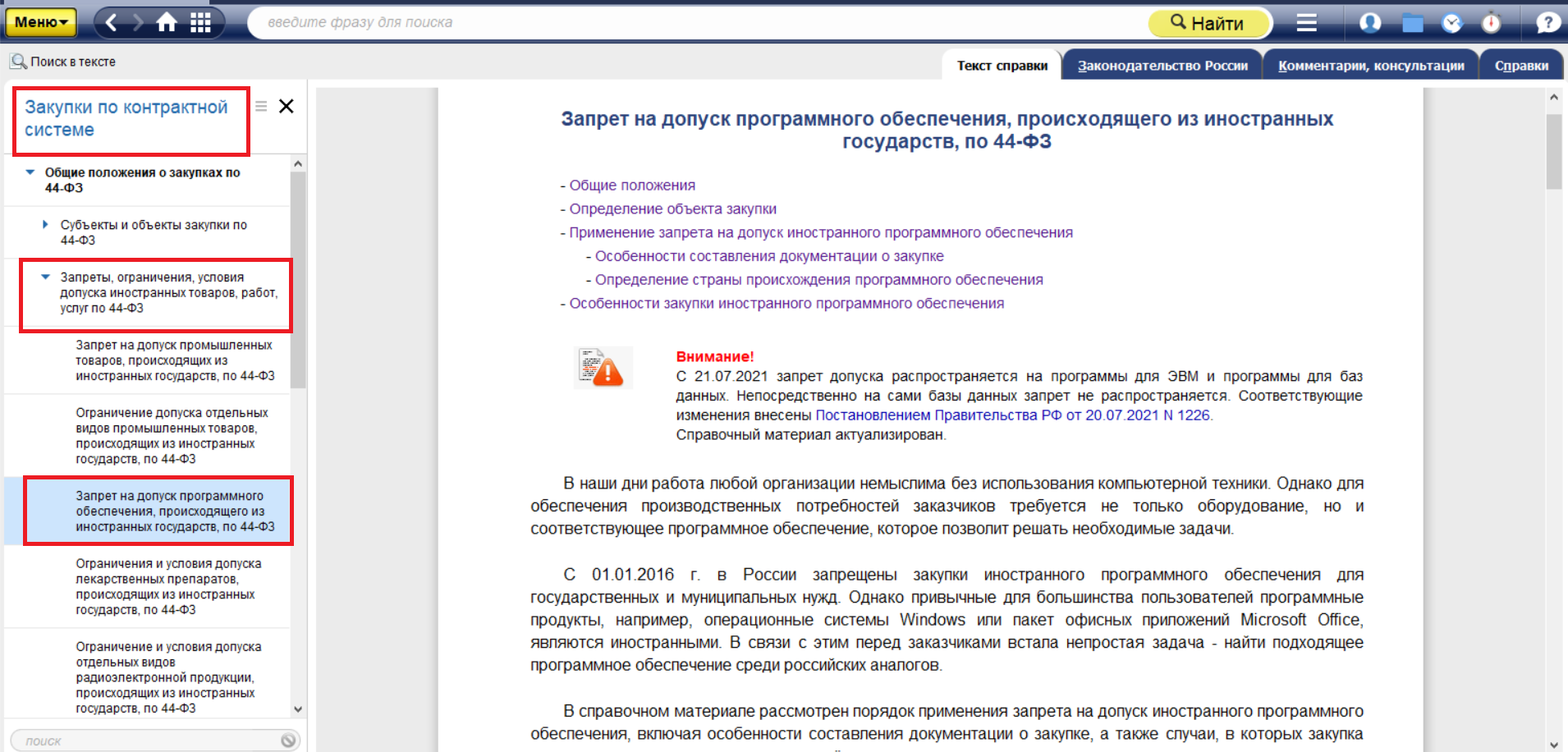1568x752 pixels.
Task: Open contents panel list menu icon
Action: (x=261, y=106)
